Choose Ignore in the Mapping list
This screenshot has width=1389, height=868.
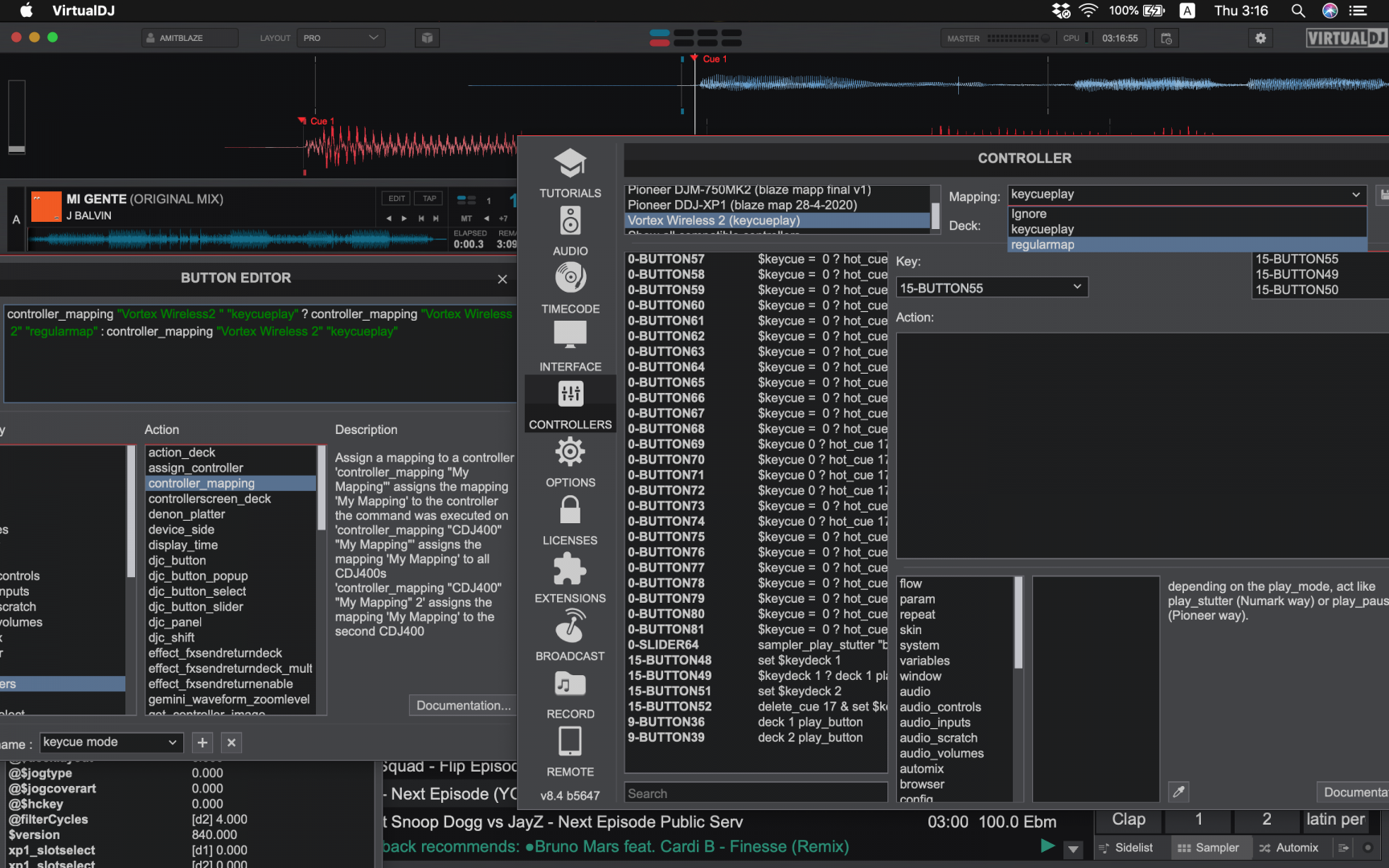point(1186,214)
